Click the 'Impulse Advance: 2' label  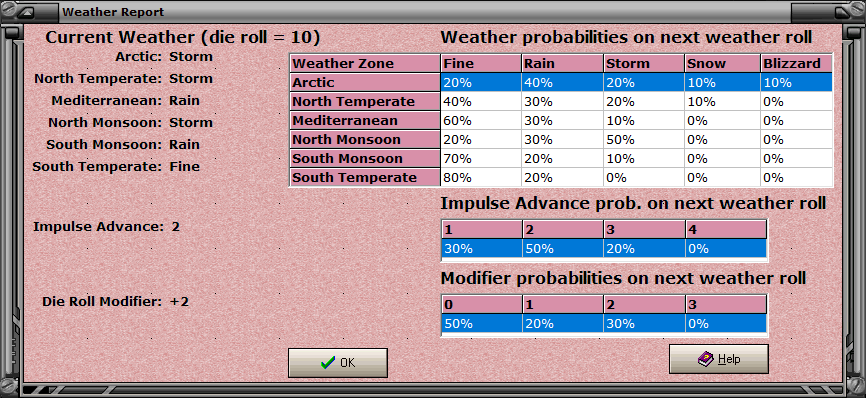pos(106,226)
